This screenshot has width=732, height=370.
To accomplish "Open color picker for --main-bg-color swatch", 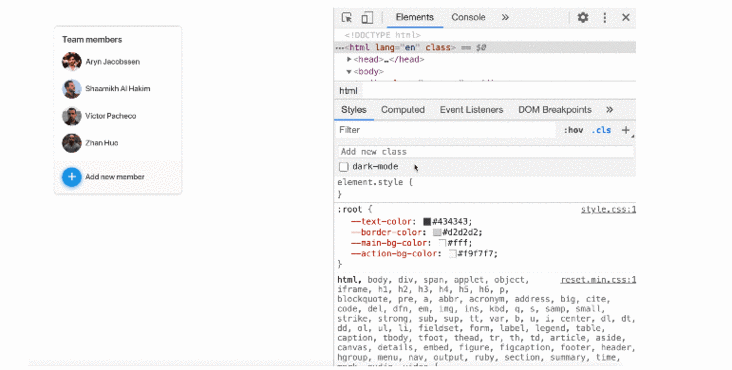I will tap(443, 243).
